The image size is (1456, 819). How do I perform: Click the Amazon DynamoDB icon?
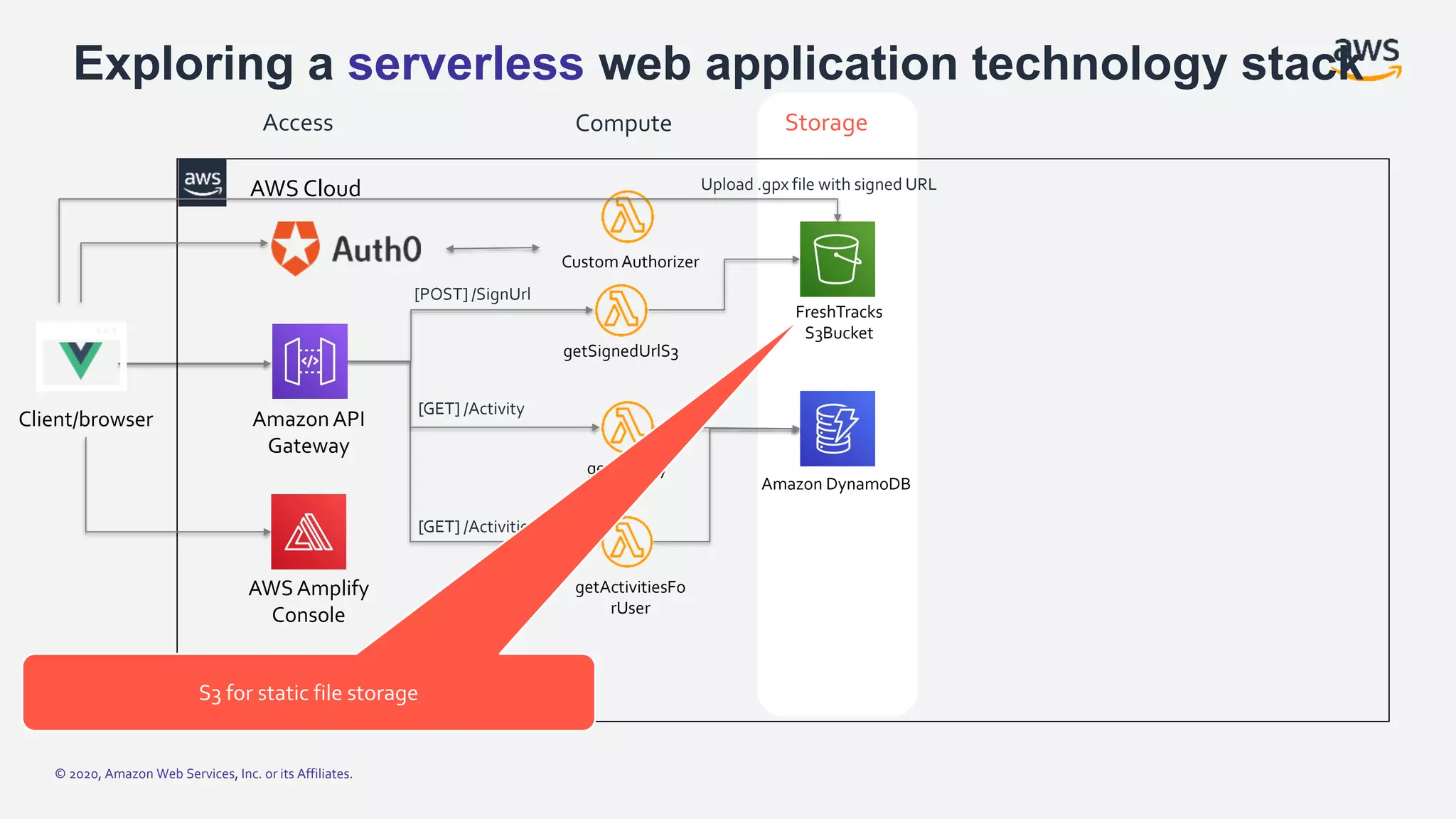(837, 429)
